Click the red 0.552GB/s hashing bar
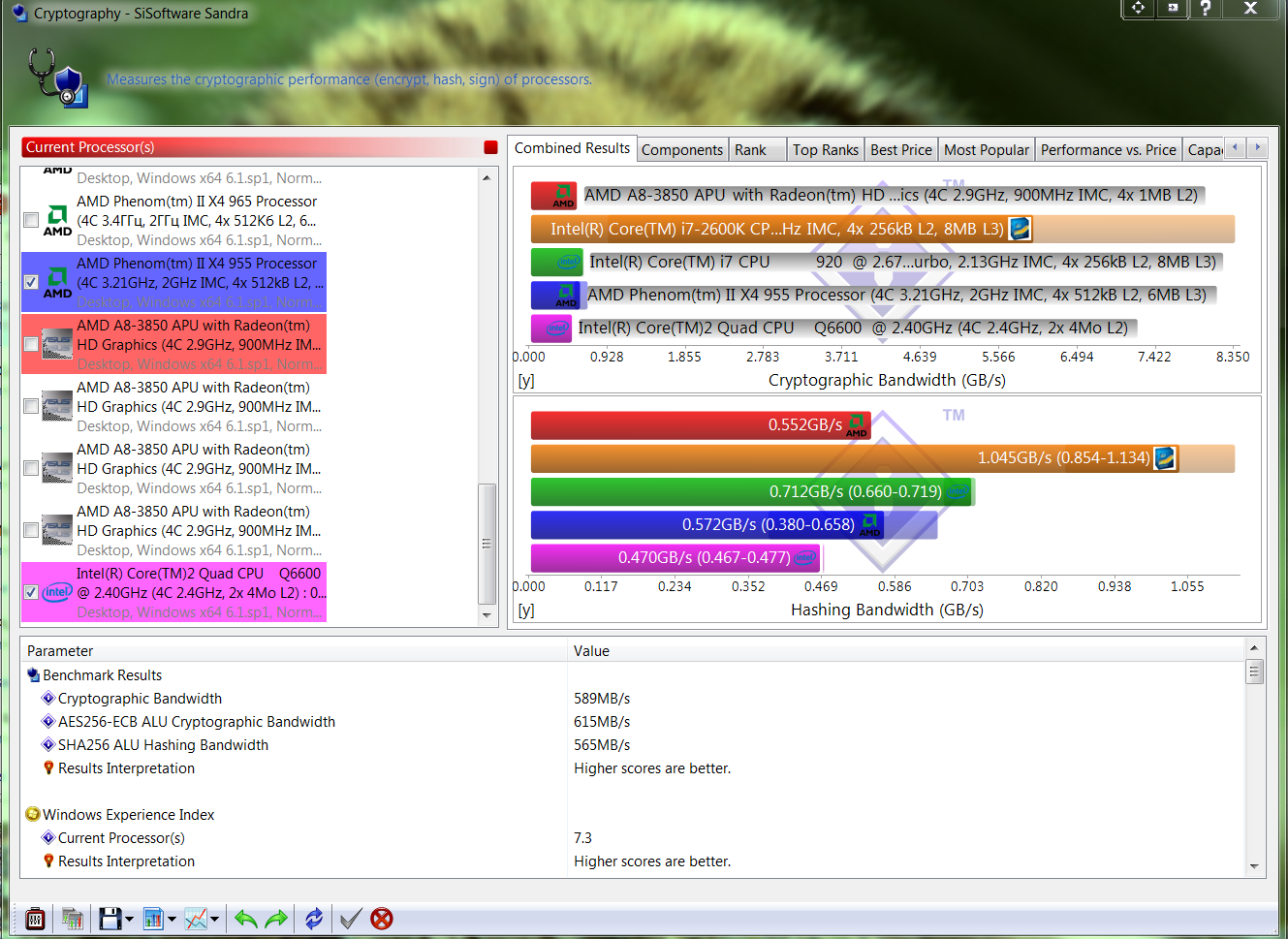The image size is (1288, 939). 701,425
